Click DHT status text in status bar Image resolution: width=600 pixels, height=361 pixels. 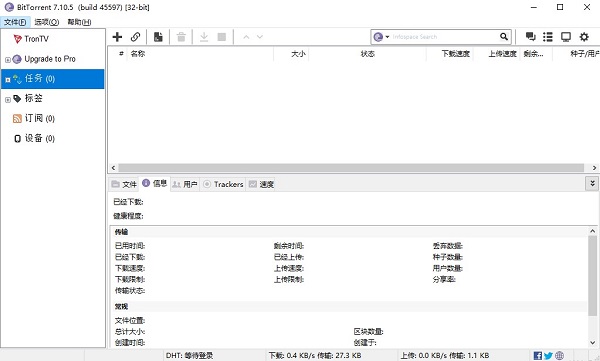coord(189,356)
